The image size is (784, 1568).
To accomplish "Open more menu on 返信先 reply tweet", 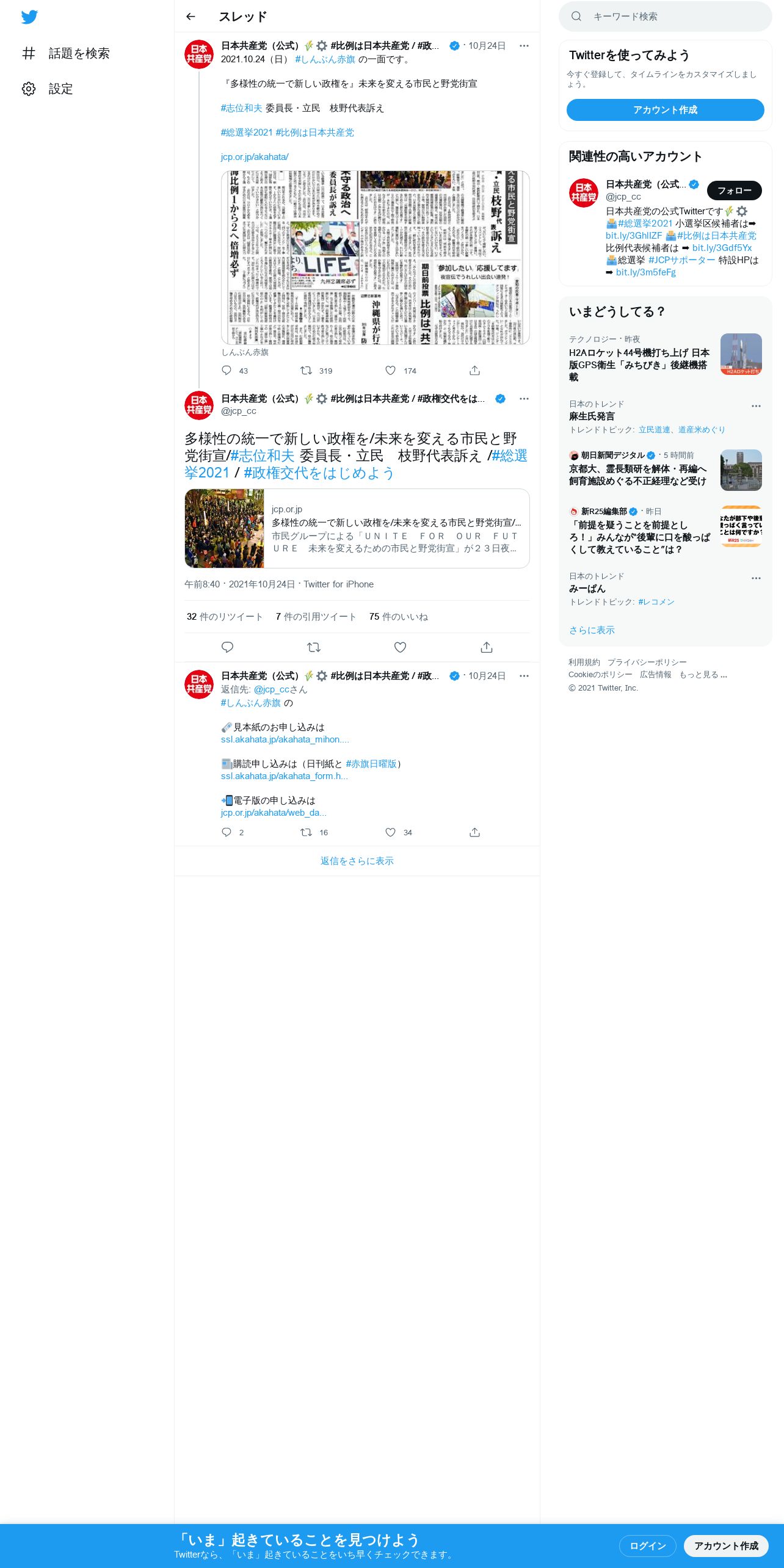I will tap(524, 676).
